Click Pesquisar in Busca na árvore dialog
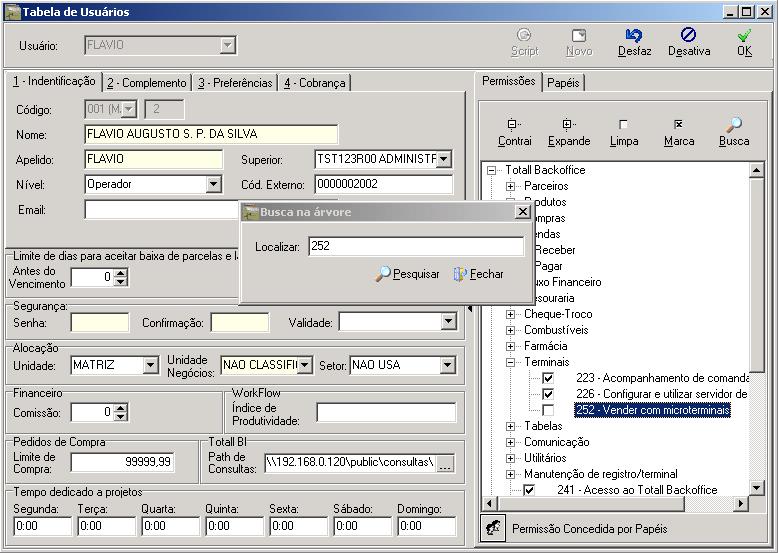 [x=407, y=274]
